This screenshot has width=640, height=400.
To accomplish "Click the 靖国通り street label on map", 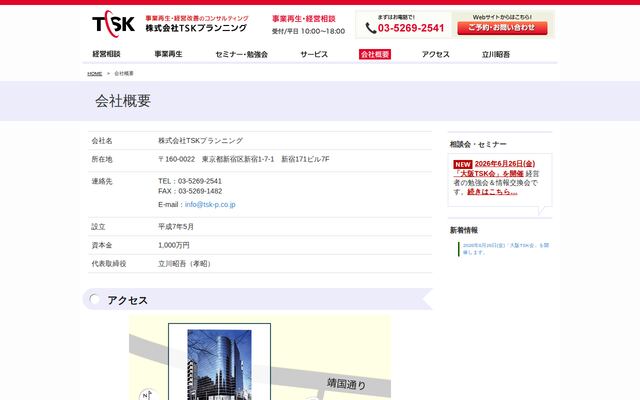I will point(346,384).
